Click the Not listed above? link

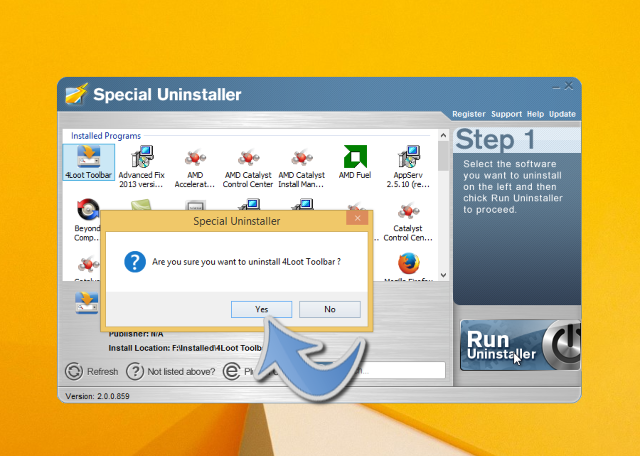(x=181, y=372)
